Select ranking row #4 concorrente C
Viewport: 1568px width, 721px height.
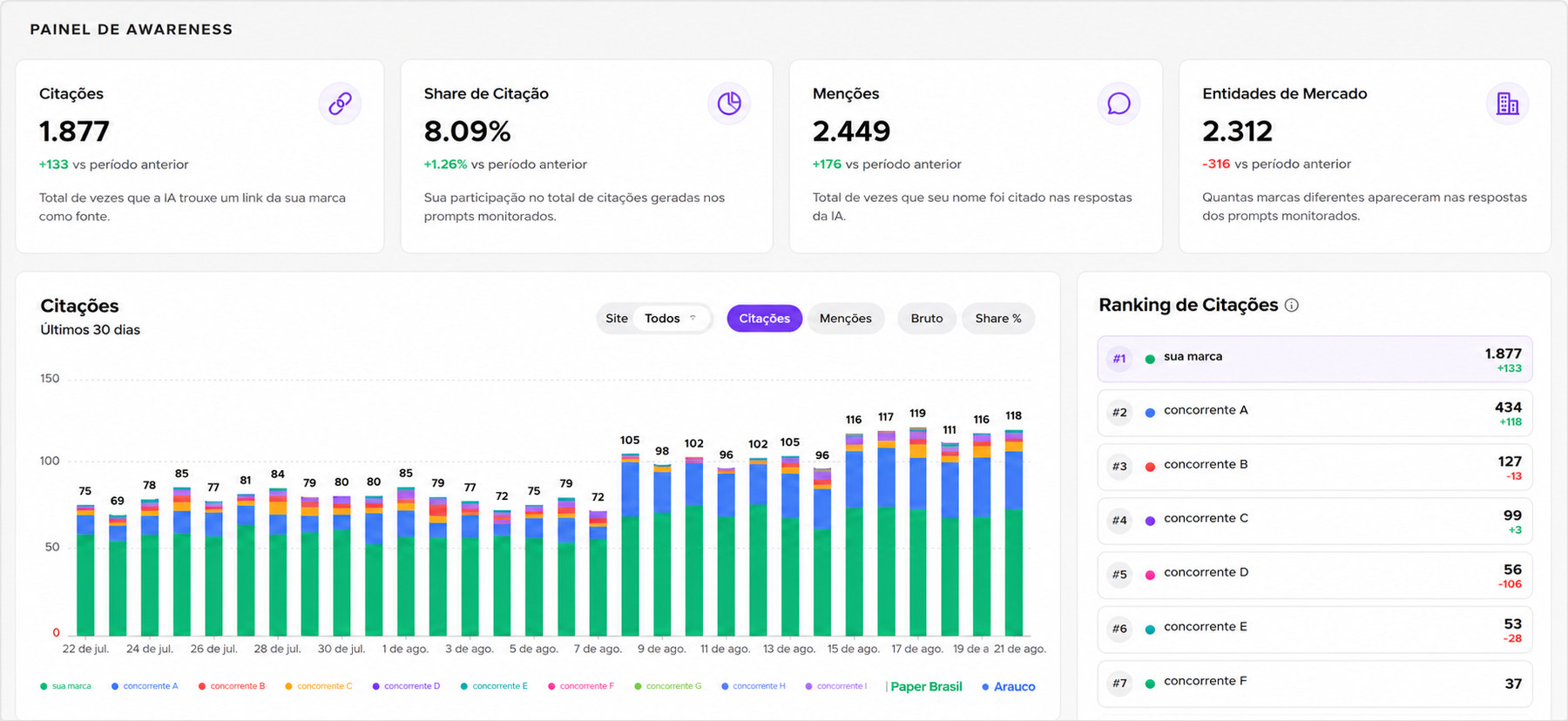[1315, 521]
